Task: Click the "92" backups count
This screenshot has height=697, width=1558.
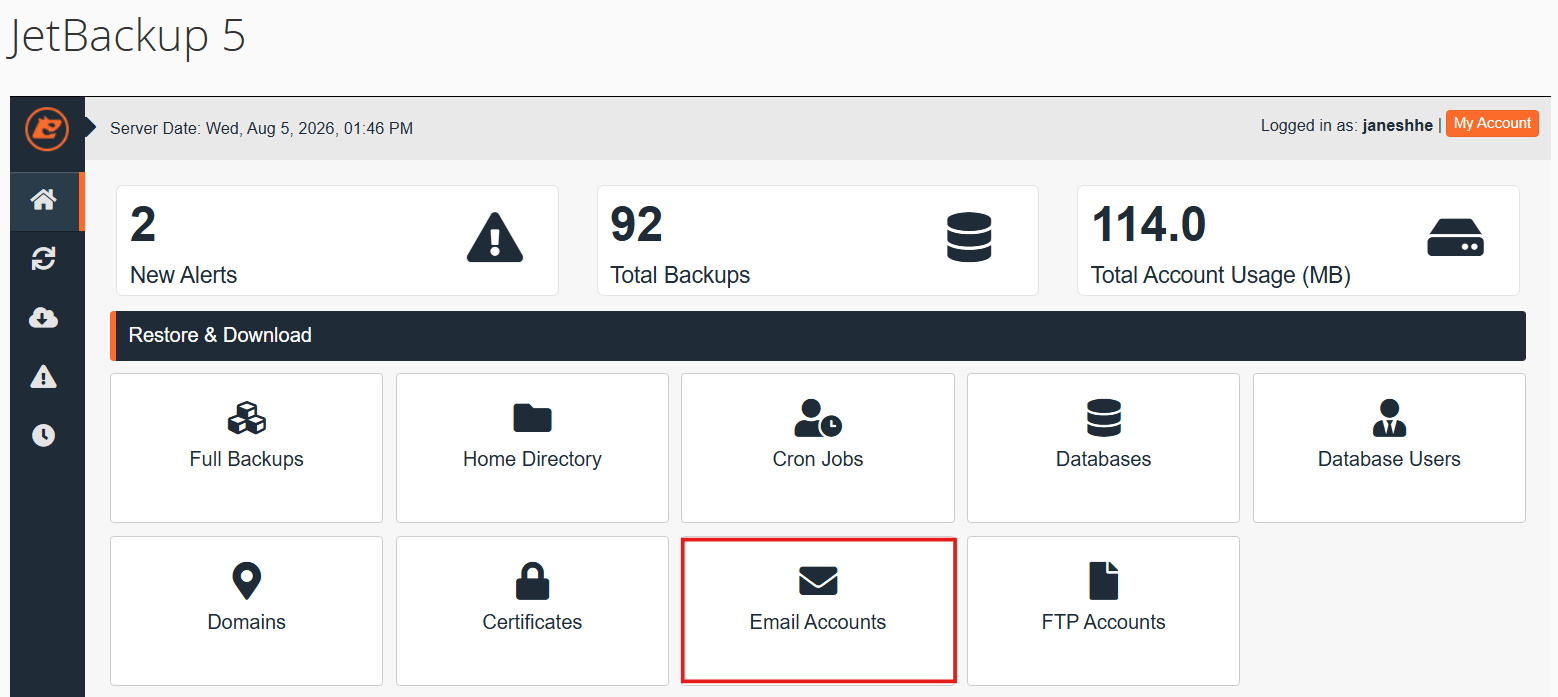Action: tap(636, 225)
